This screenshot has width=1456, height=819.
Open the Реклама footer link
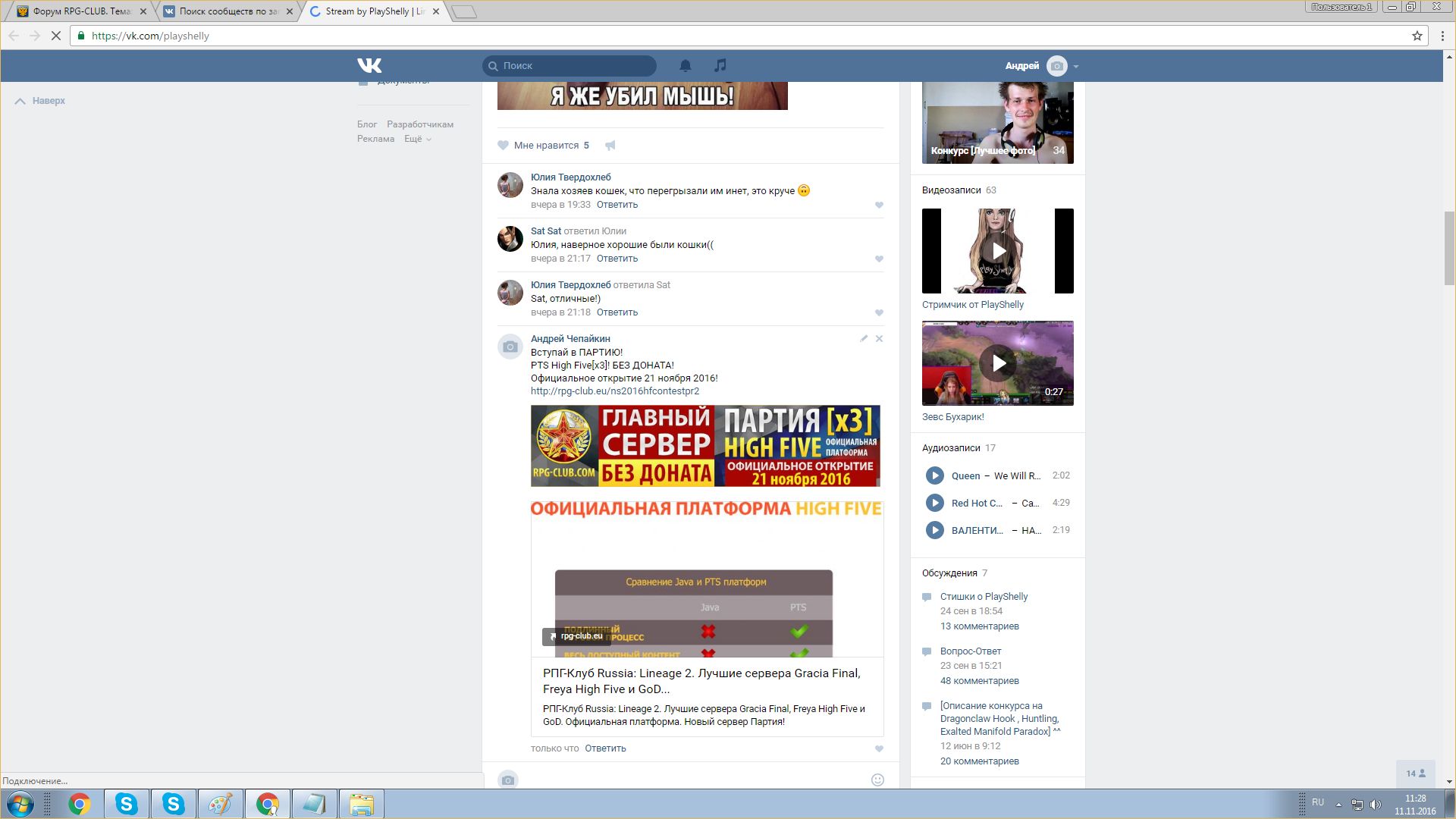pos(375,139)
